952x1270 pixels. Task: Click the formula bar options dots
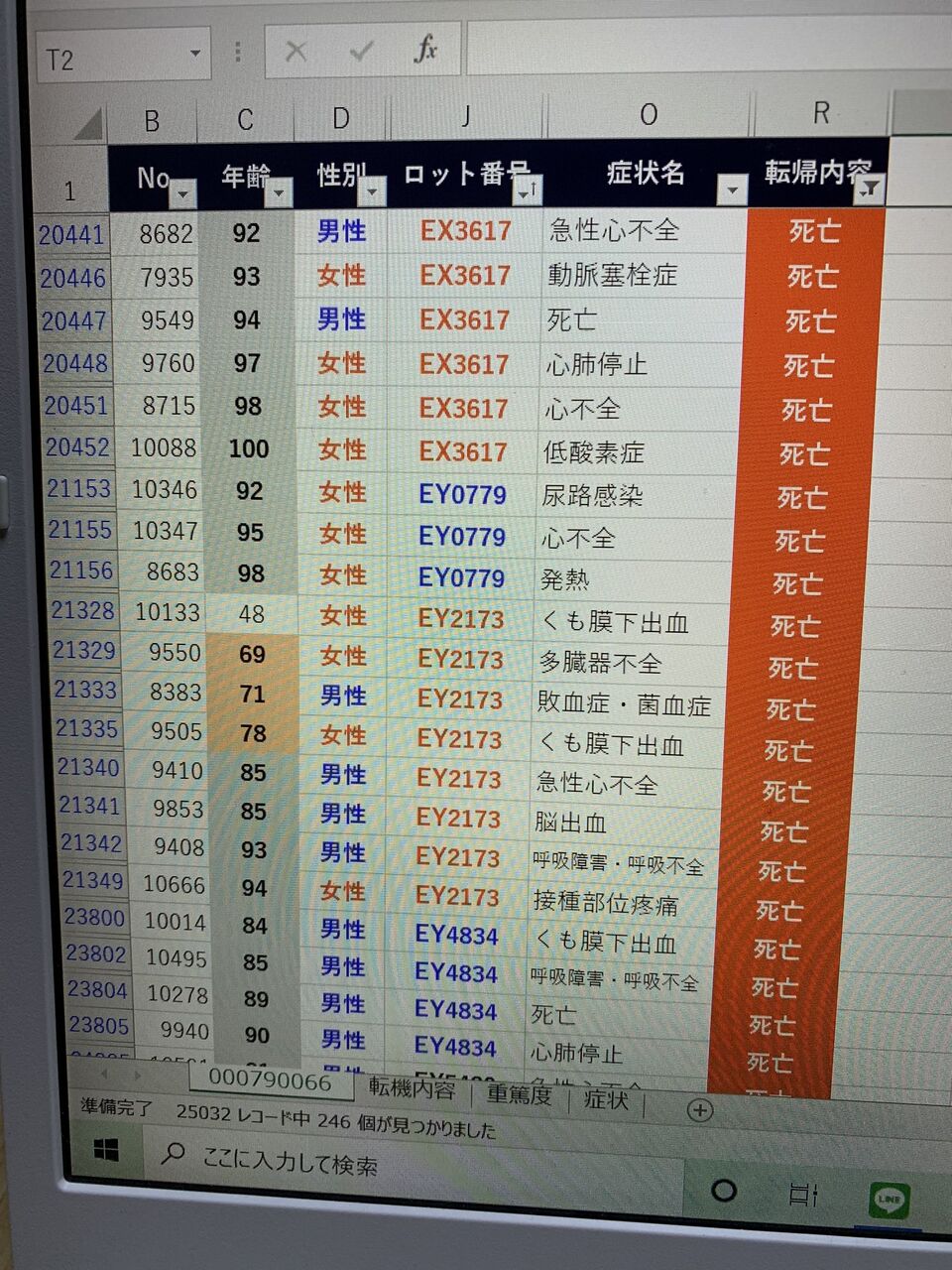tap(238, 51)
